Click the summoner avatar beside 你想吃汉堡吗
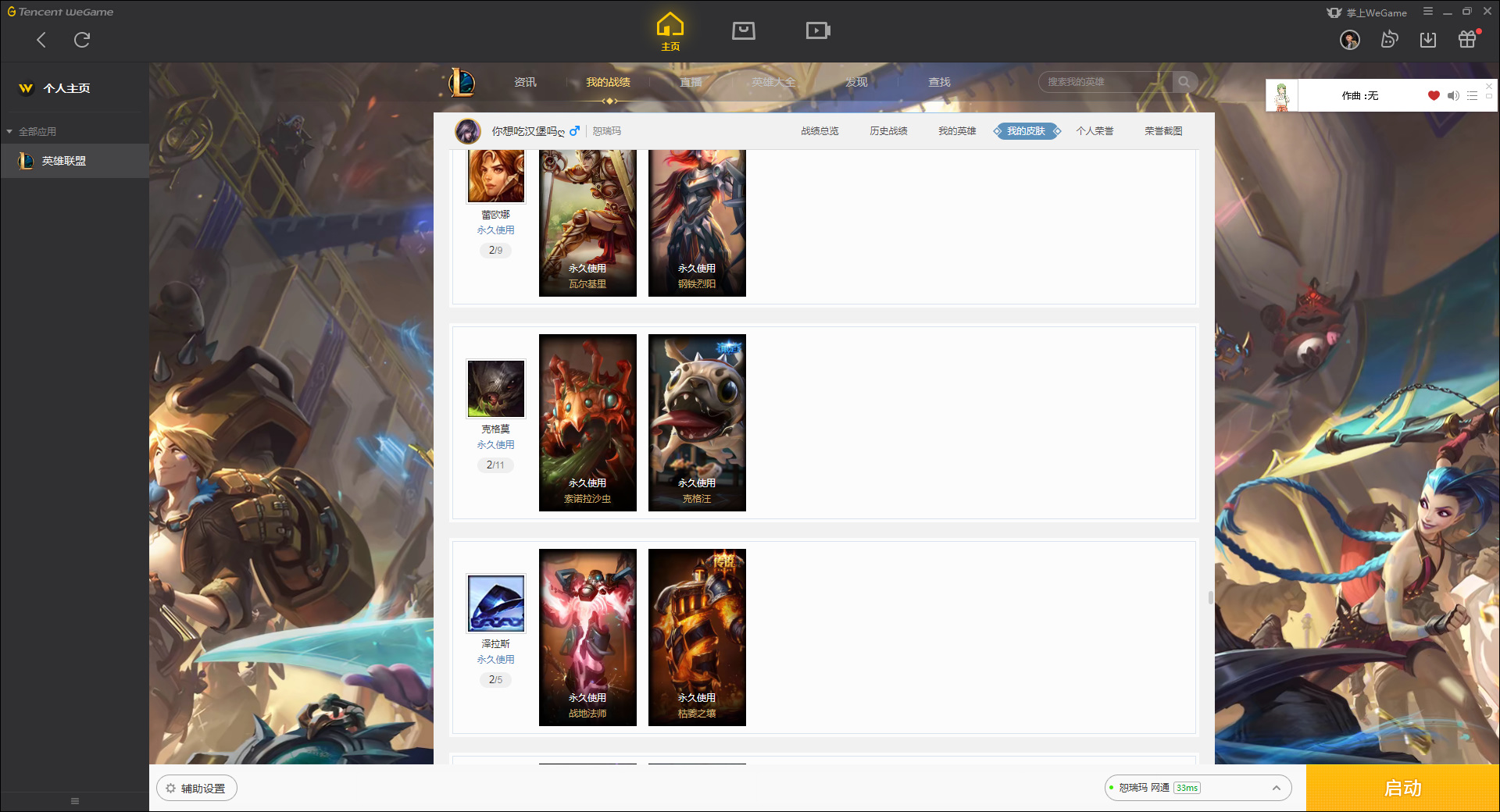 [468, 131]
